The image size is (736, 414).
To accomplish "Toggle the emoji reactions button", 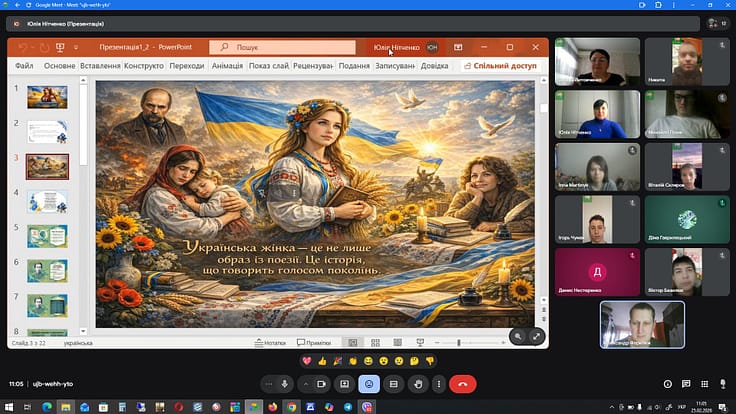I will click(x=369, y=383).
